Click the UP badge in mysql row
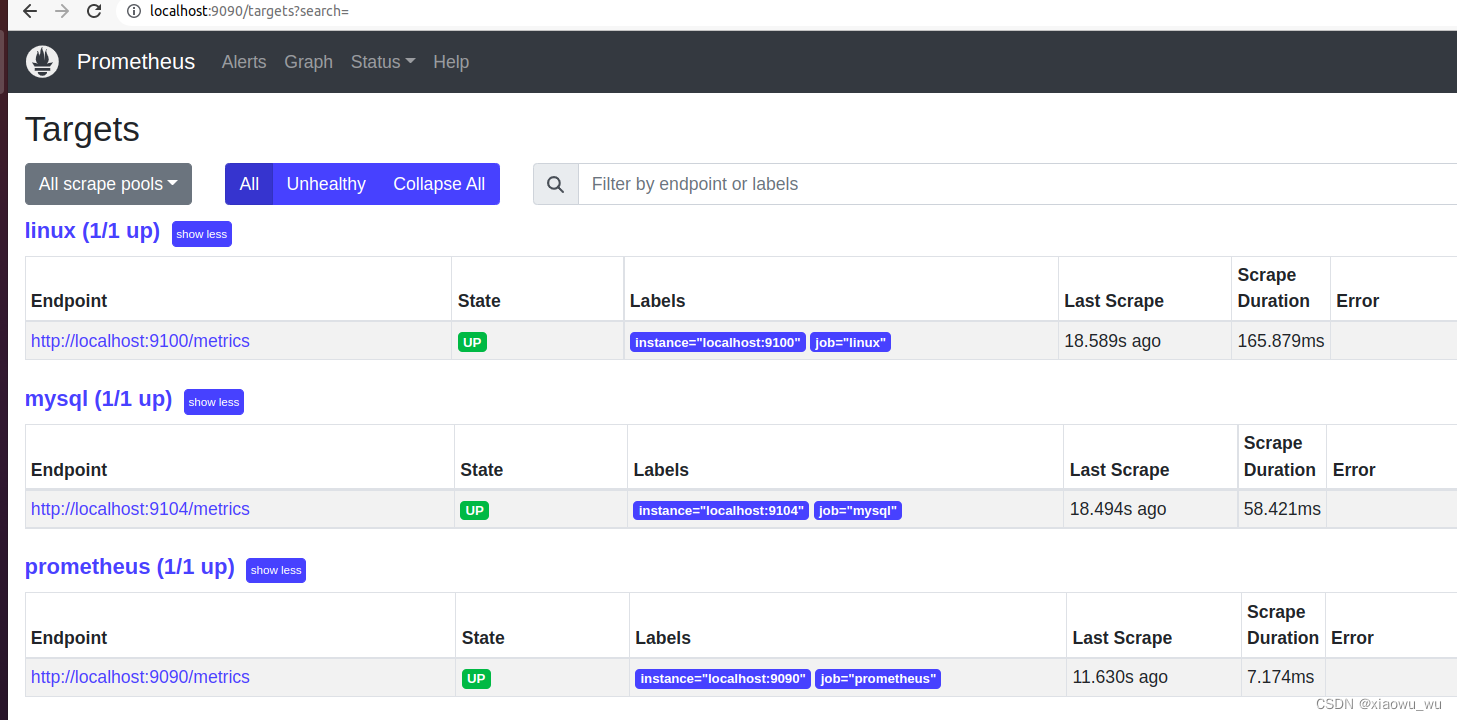Screen dimensions: 1457x720 (475, 510)
